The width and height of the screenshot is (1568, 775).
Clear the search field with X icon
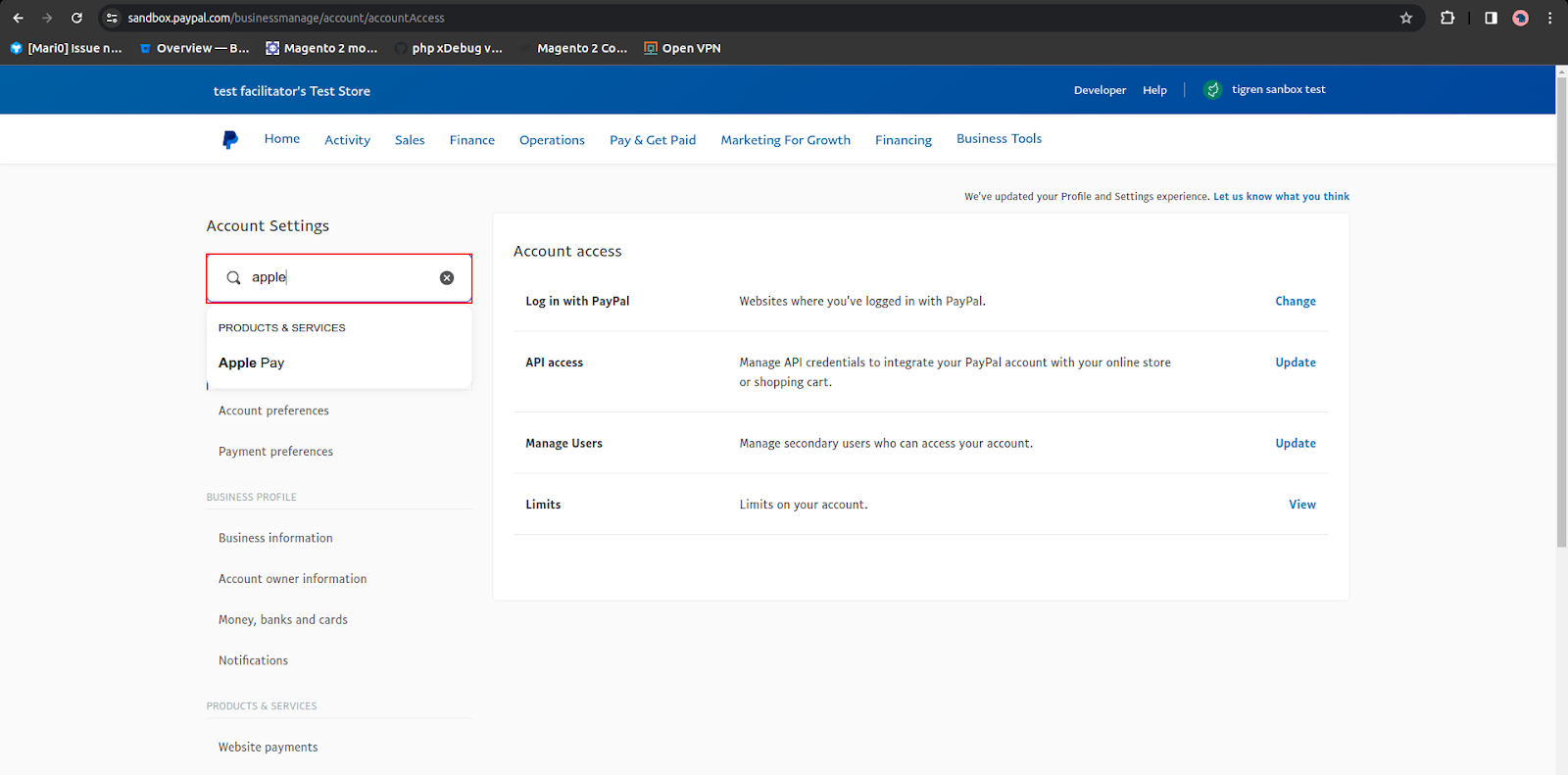[x=447, y=277]
